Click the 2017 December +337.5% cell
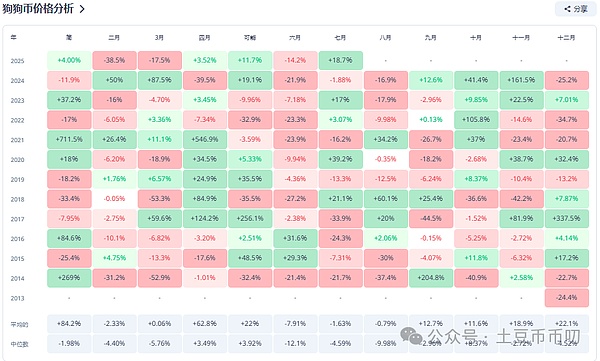 tap(567, 219)
